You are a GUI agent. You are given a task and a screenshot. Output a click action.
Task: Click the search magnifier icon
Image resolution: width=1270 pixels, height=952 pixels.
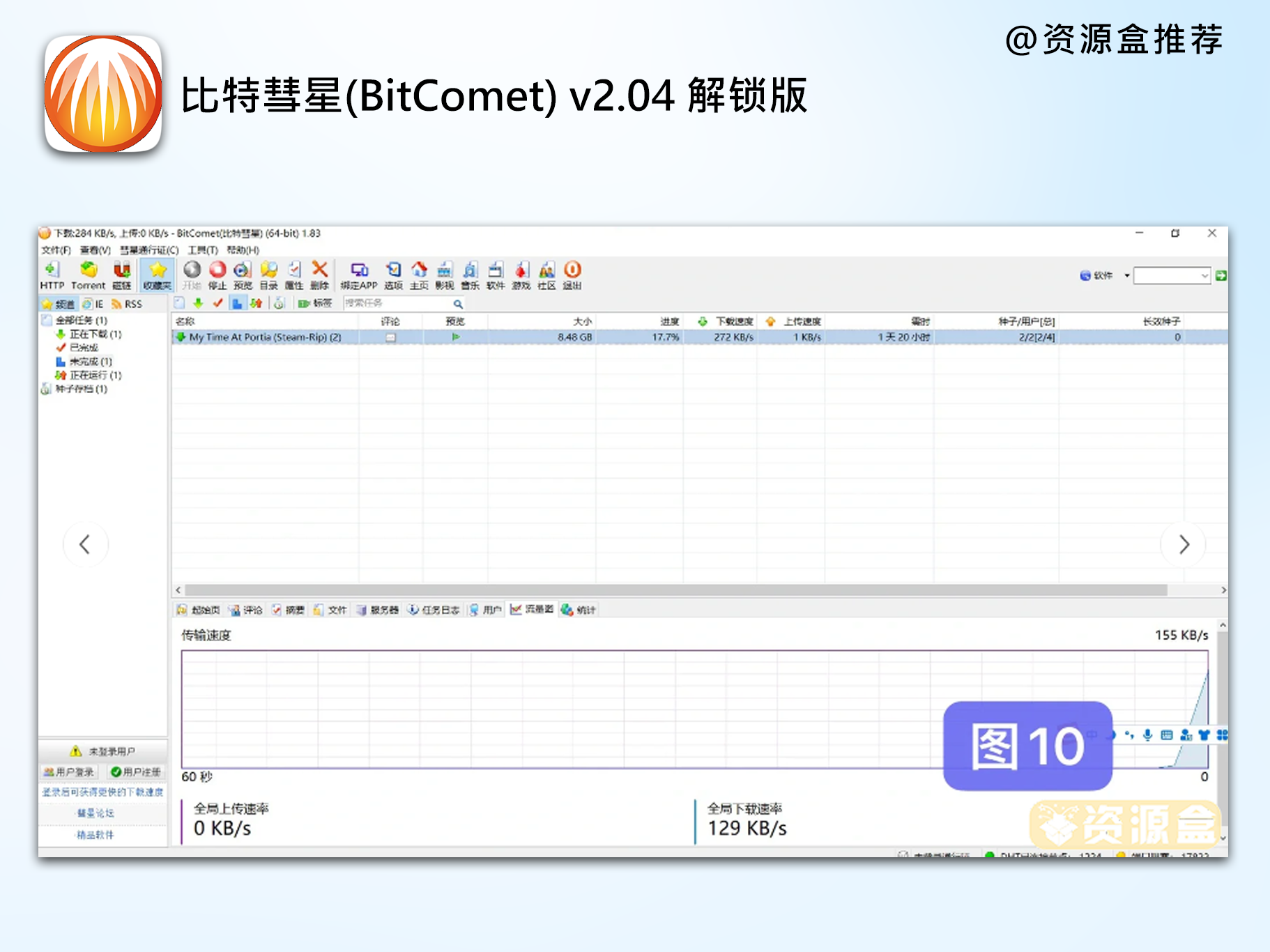pyautogui.click(x=458, y=304)
